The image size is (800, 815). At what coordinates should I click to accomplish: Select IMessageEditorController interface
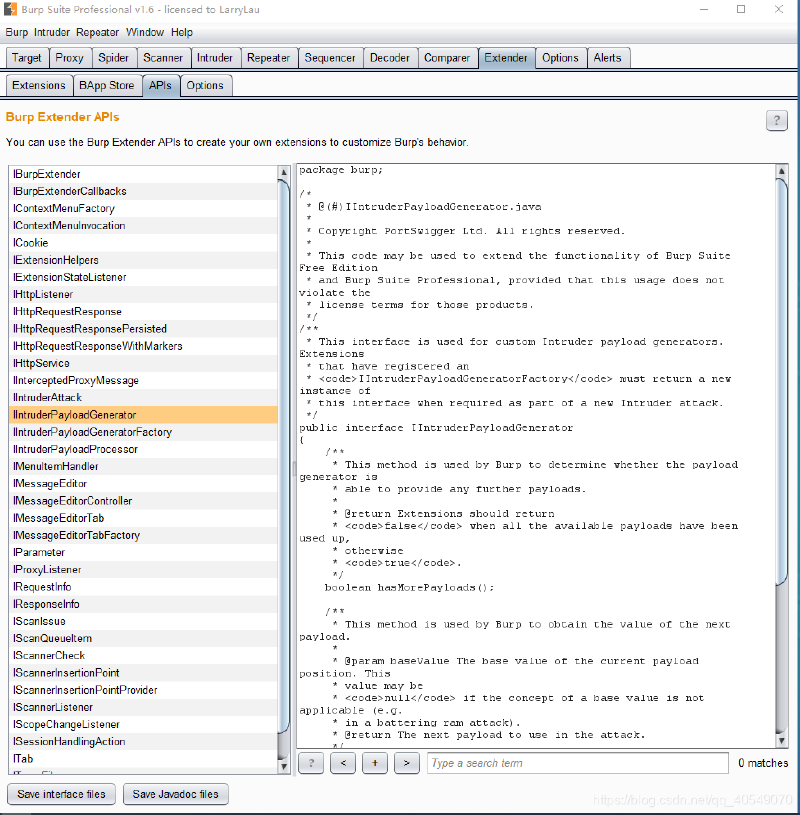[x=143, y=501]
